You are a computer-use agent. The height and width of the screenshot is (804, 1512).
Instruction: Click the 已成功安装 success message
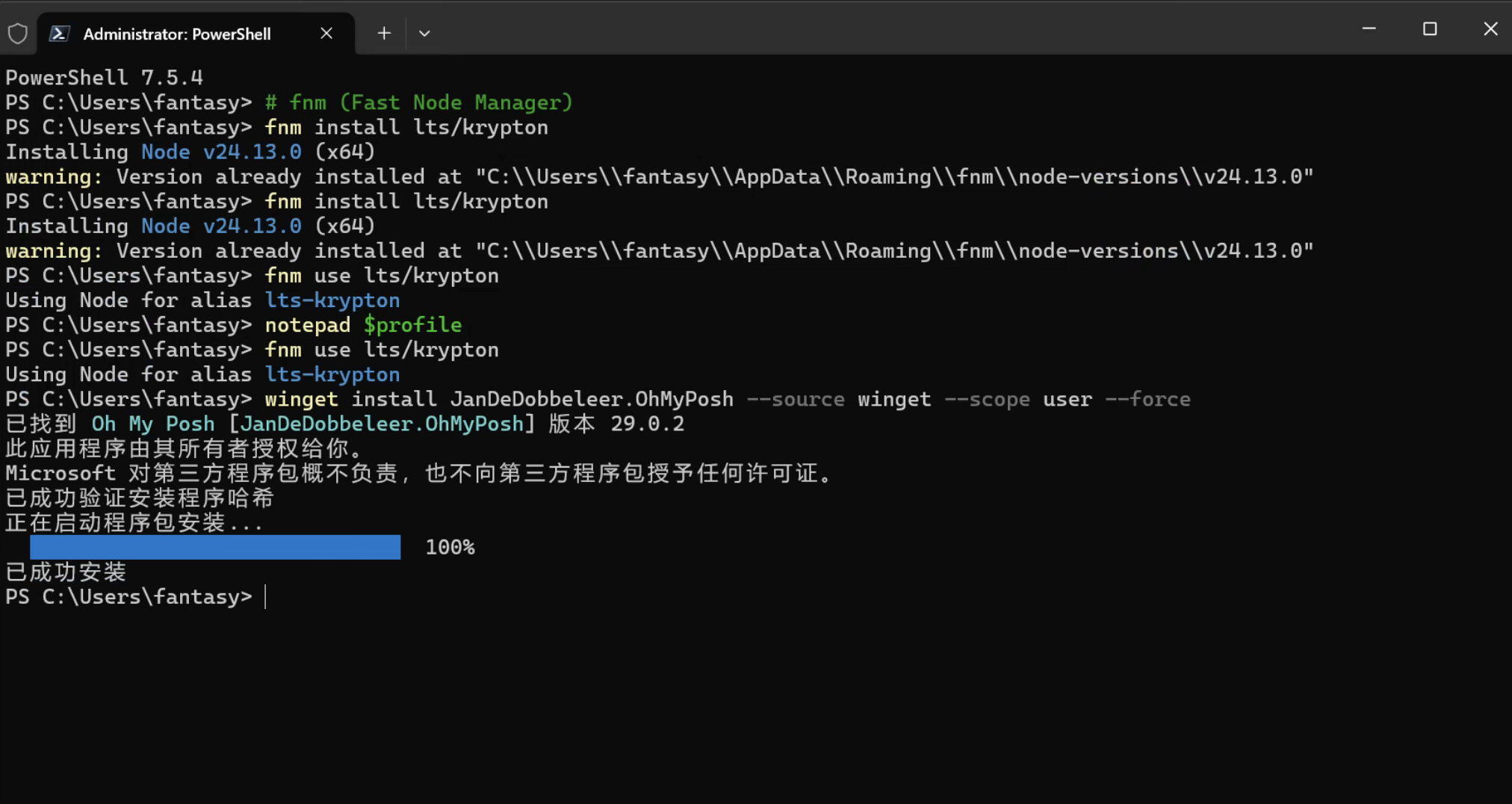(x=66, y=572)
